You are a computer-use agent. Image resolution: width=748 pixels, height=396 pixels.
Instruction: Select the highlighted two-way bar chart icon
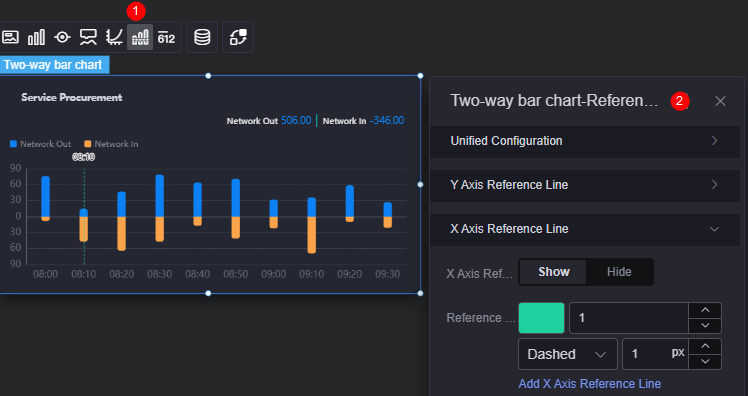[140, 37]
